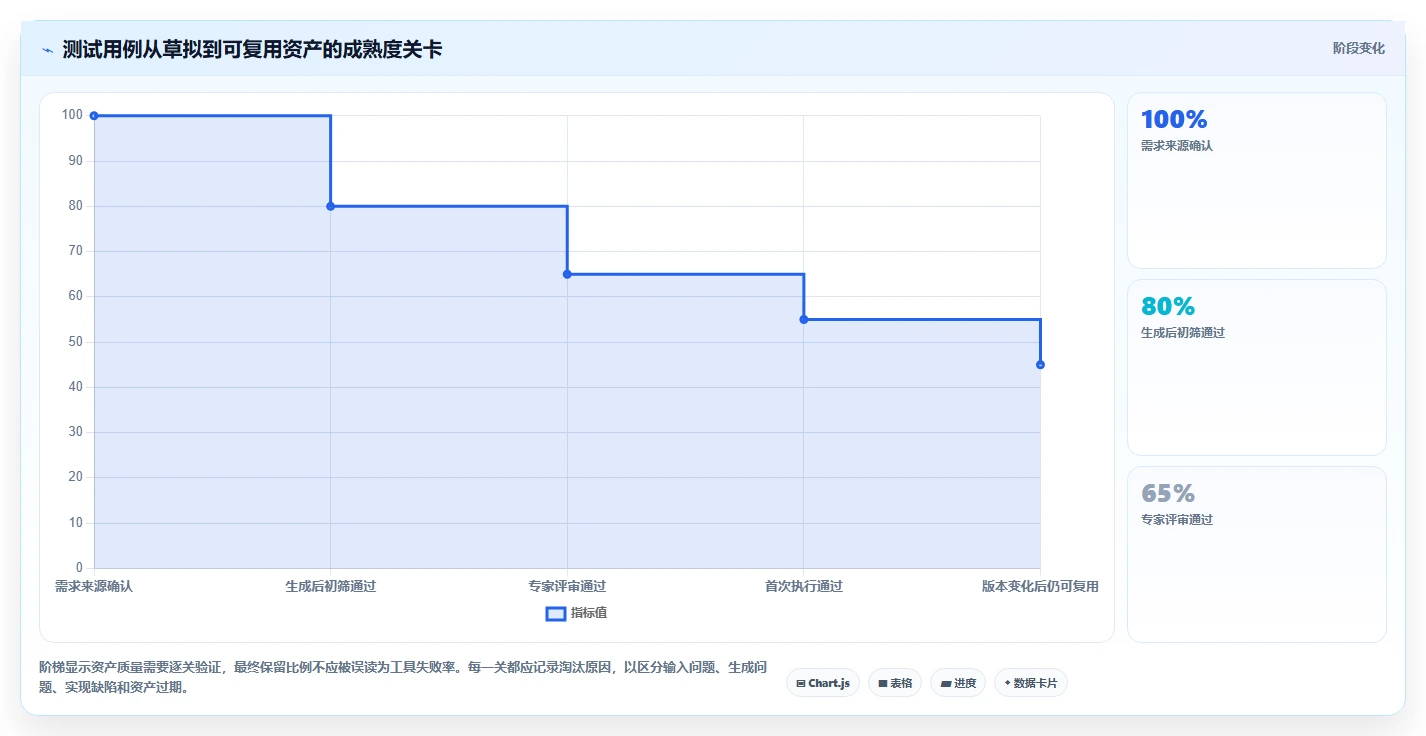This screenshot has height=736, width=1426.
Task: Click the 版本变化后仍可复用 x-axis label
Action: pos(1040,586)
